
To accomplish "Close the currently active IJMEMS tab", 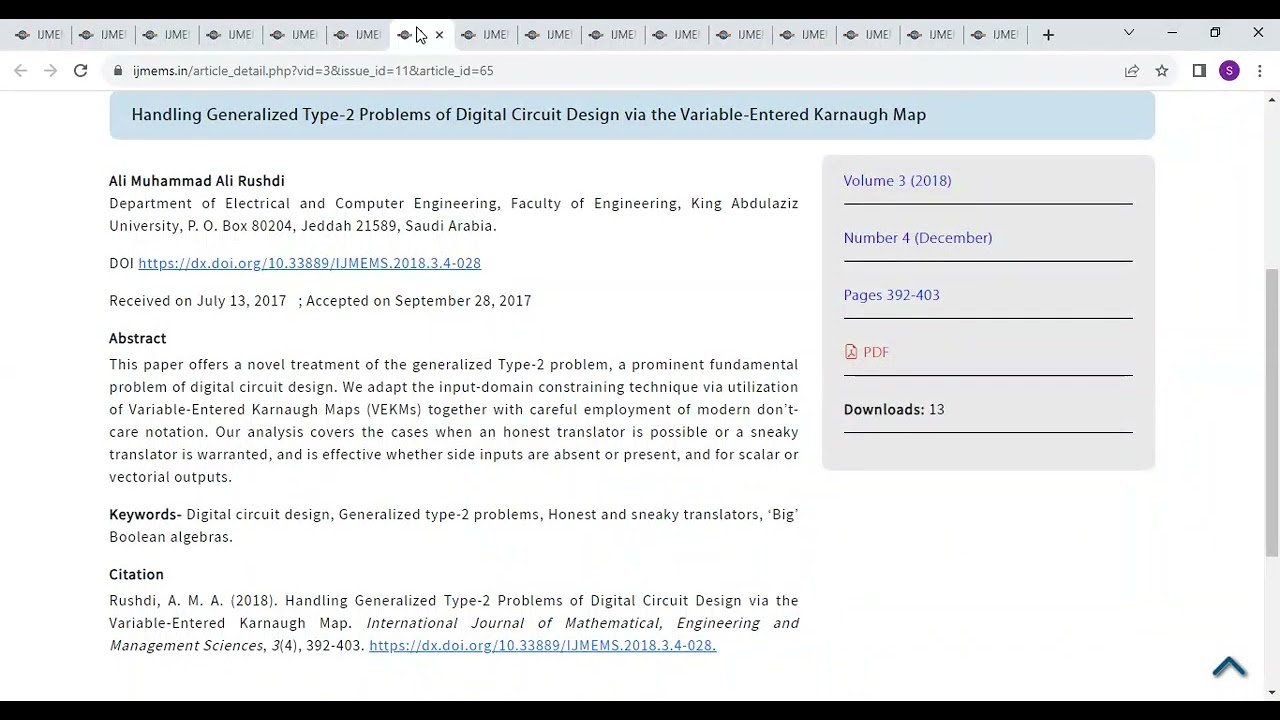I will [x=439, y=35].
